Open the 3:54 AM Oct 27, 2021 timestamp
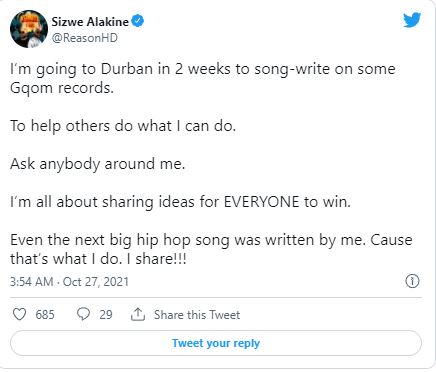 coord(69,282)
